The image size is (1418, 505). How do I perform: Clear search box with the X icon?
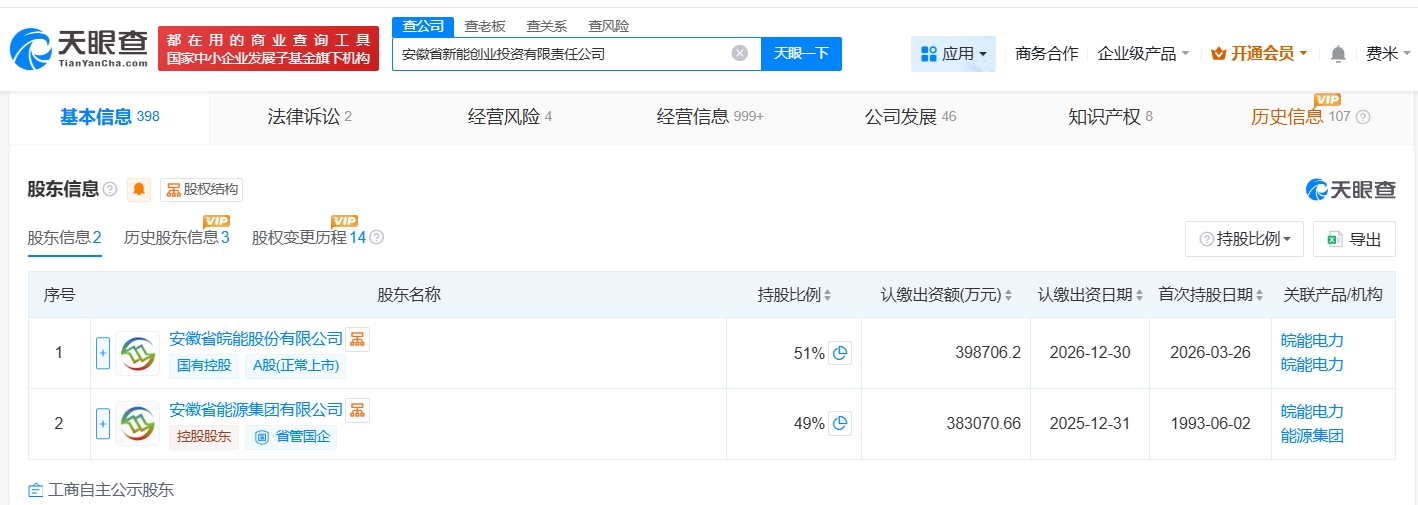click(739, 53)
